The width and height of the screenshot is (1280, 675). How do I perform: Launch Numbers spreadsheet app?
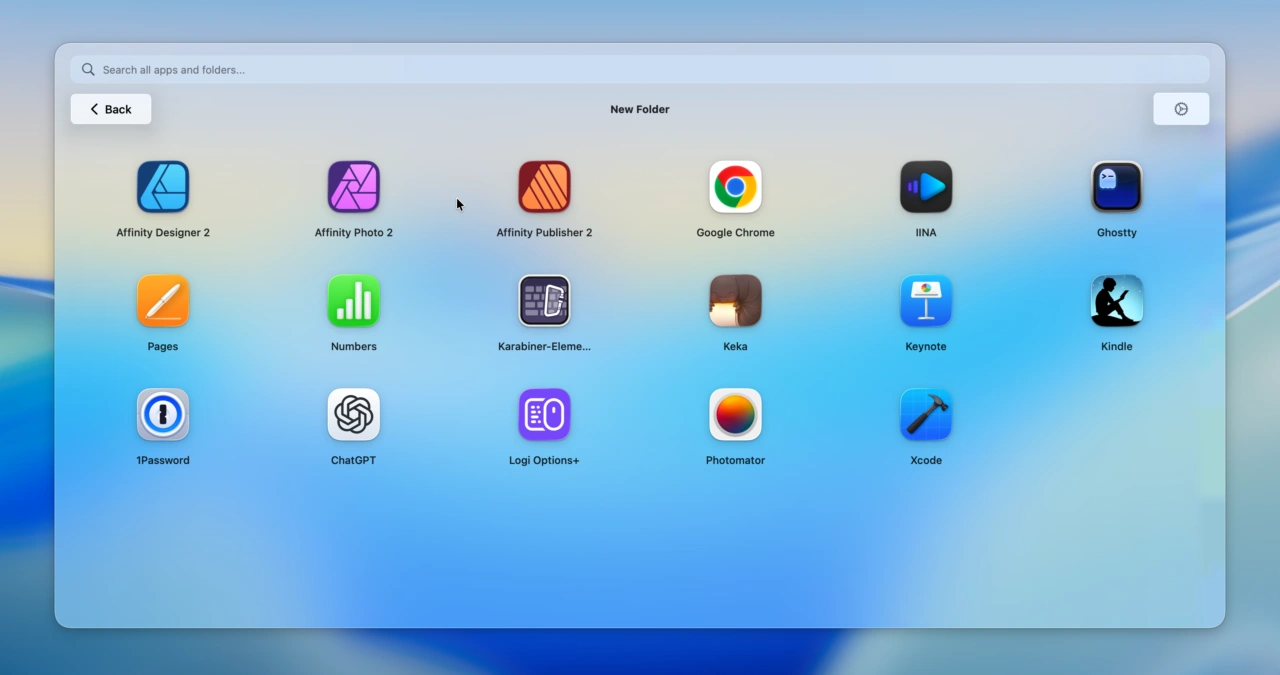click(354, 301)
